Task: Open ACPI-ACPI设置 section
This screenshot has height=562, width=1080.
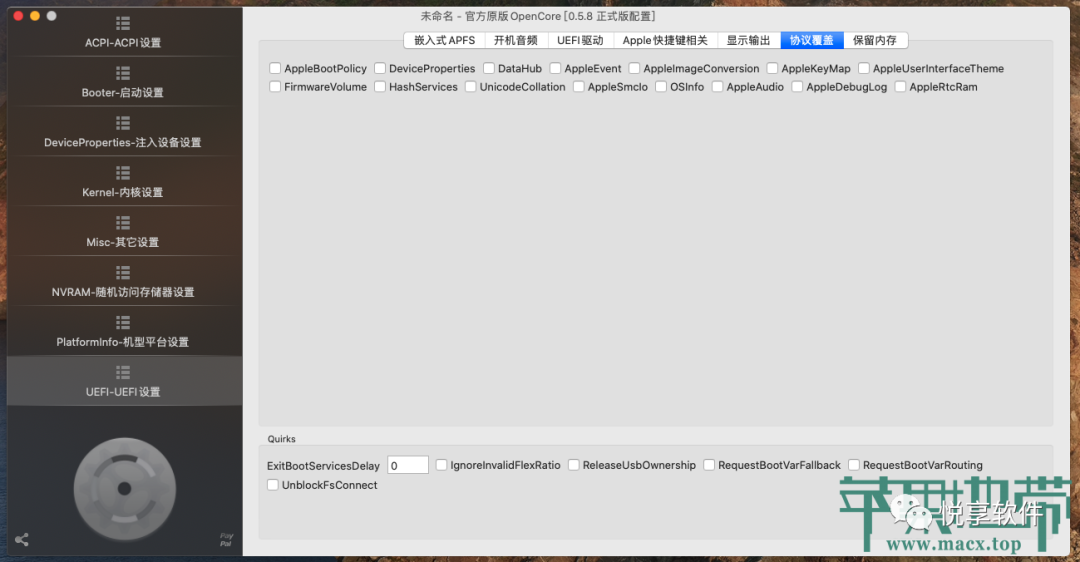Action: (x=123, y=43)
